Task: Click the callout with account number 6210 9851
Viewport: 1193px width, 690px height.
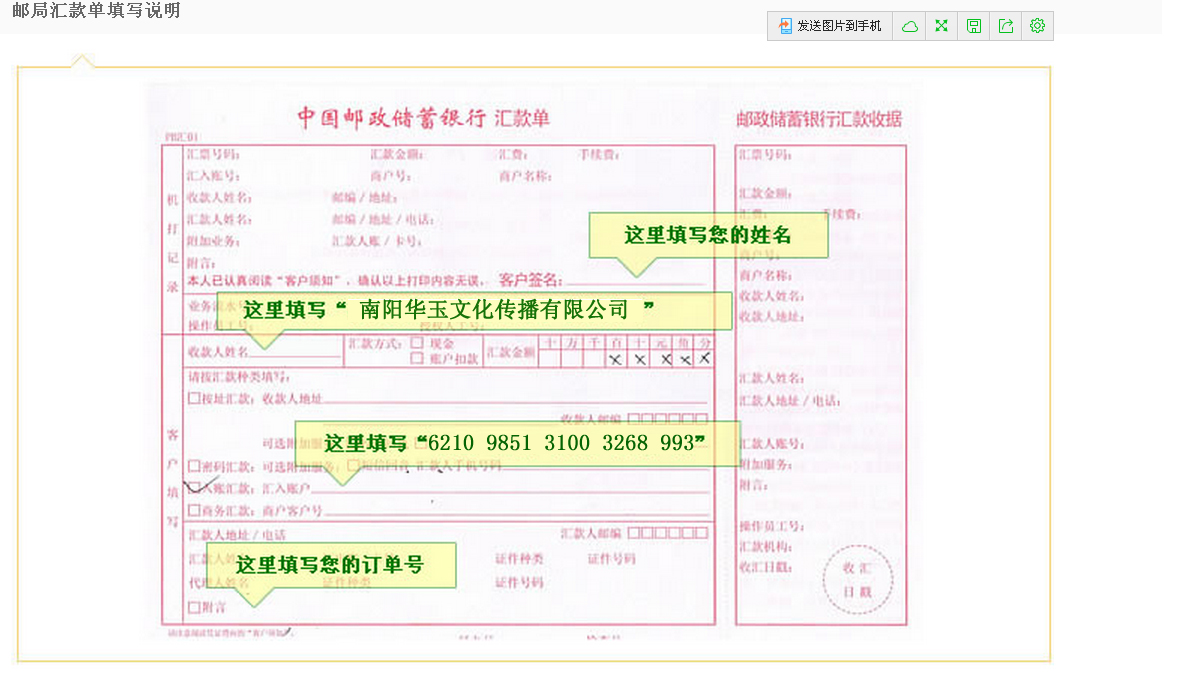Action: (517, 443)
